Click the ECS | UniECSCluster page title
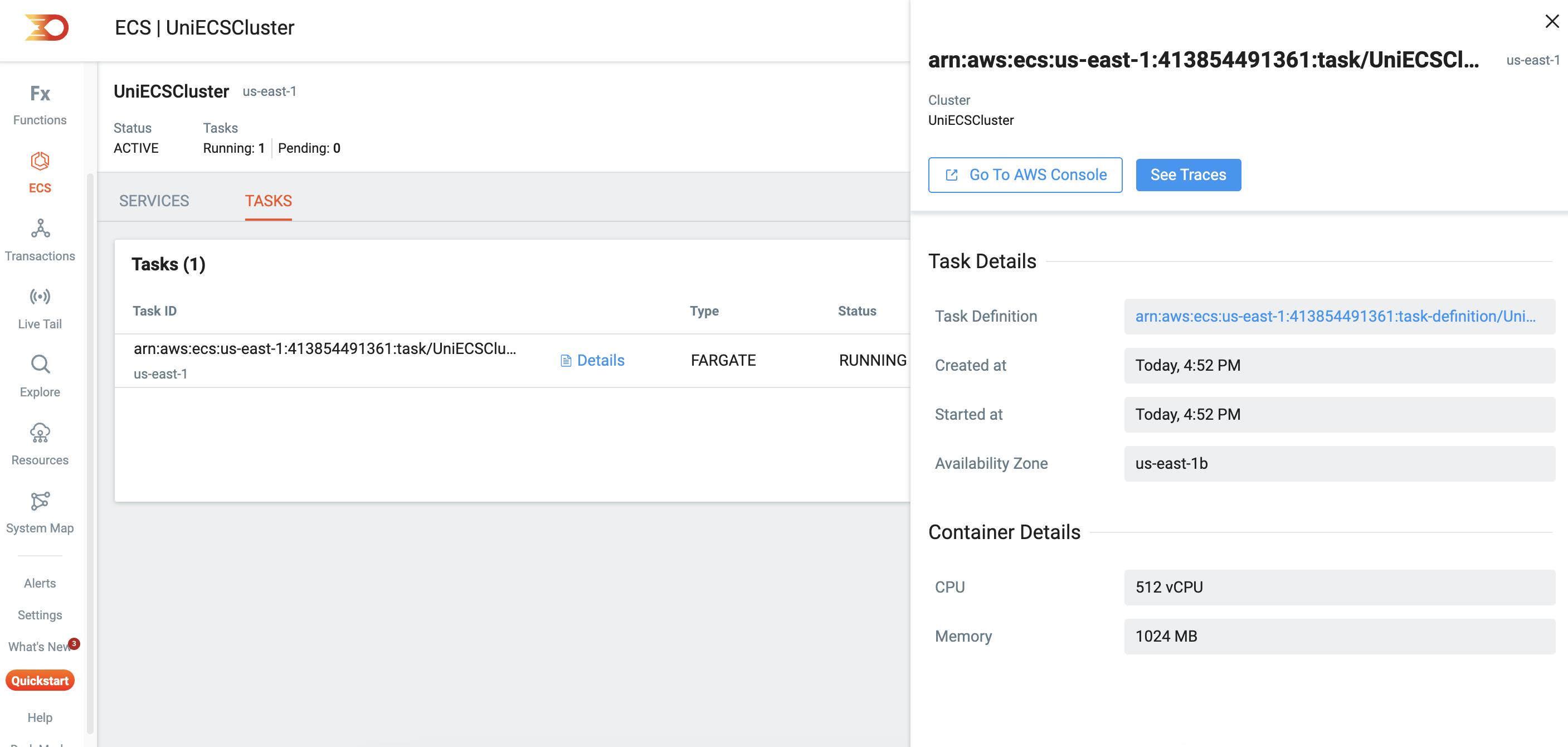The height and width of the screenshot is (747, 1568). pyautogui.click(x=204, y=27)
